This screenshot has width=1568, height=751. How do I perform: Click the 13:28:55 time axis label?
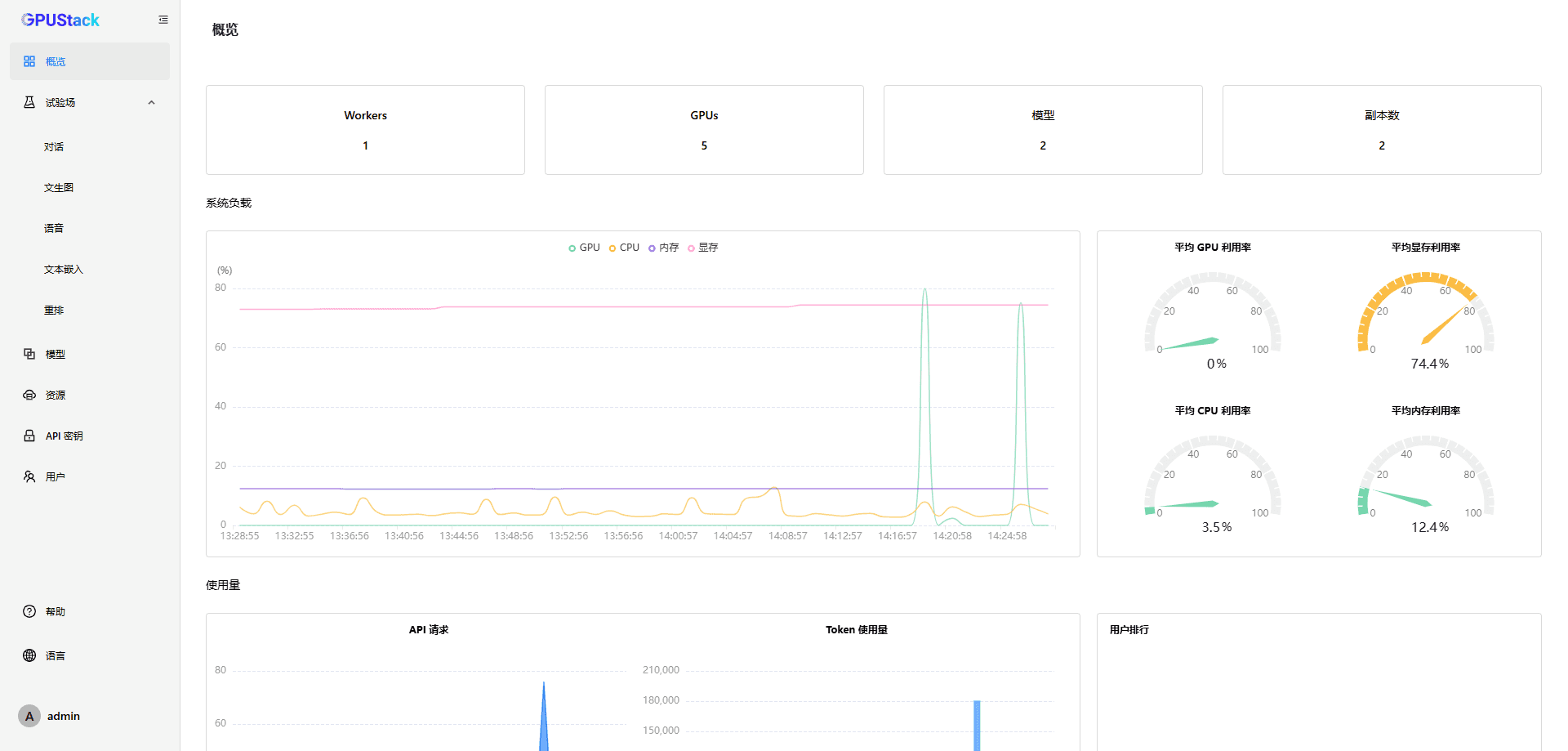point(239,536)
